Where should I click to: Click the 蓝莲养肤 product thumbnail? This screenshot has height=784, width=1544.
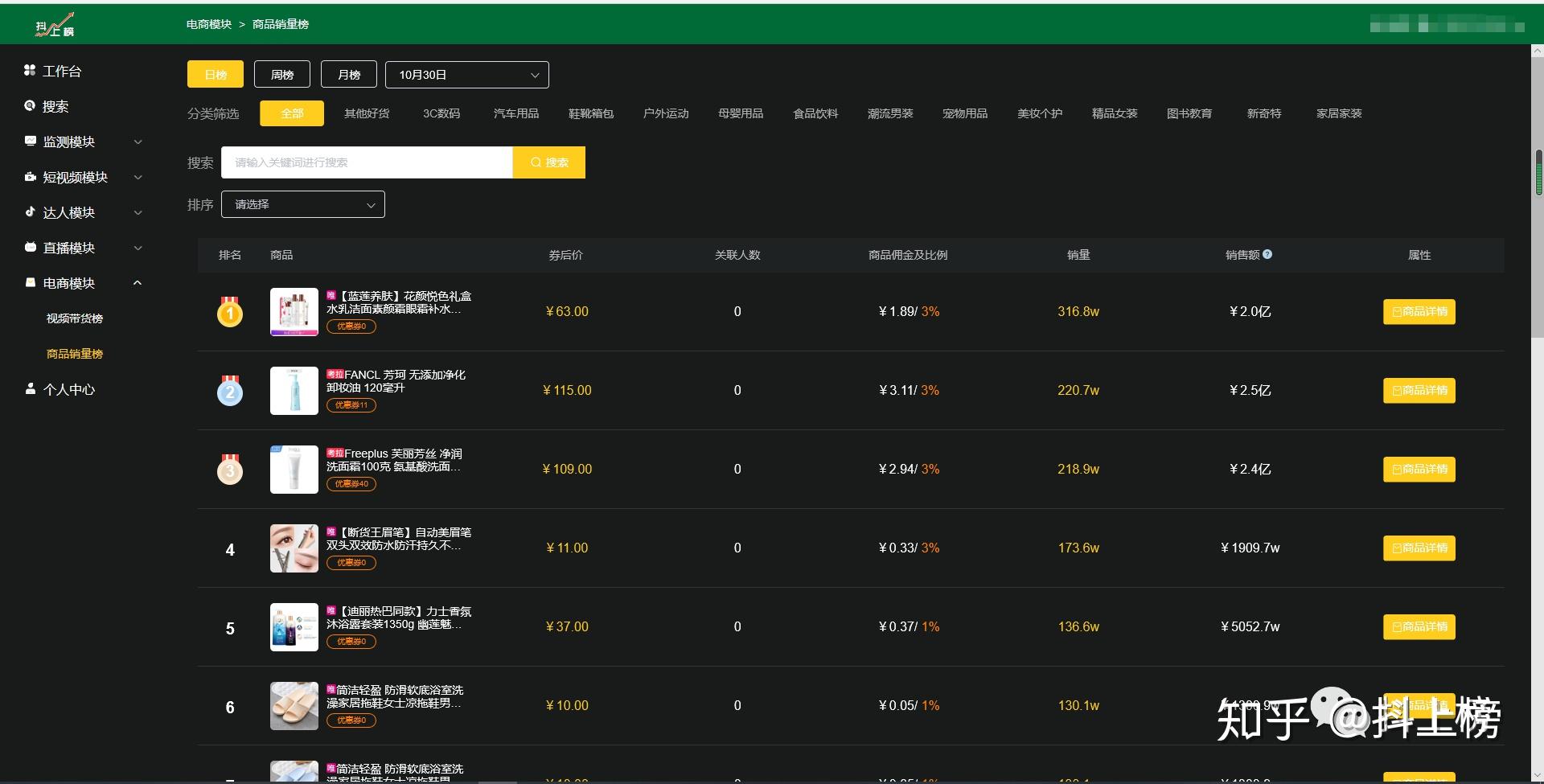click(294, 312)
